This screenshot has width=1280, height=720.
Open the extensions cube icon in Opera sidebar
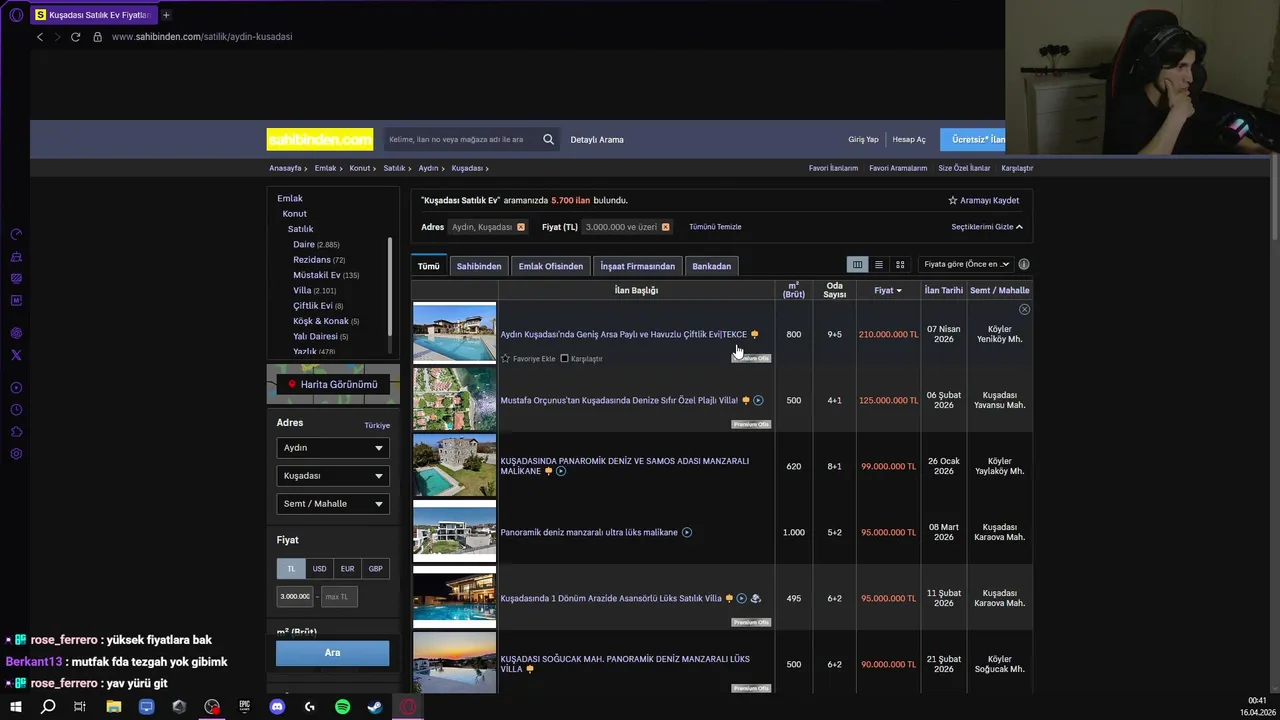point(16,432)
